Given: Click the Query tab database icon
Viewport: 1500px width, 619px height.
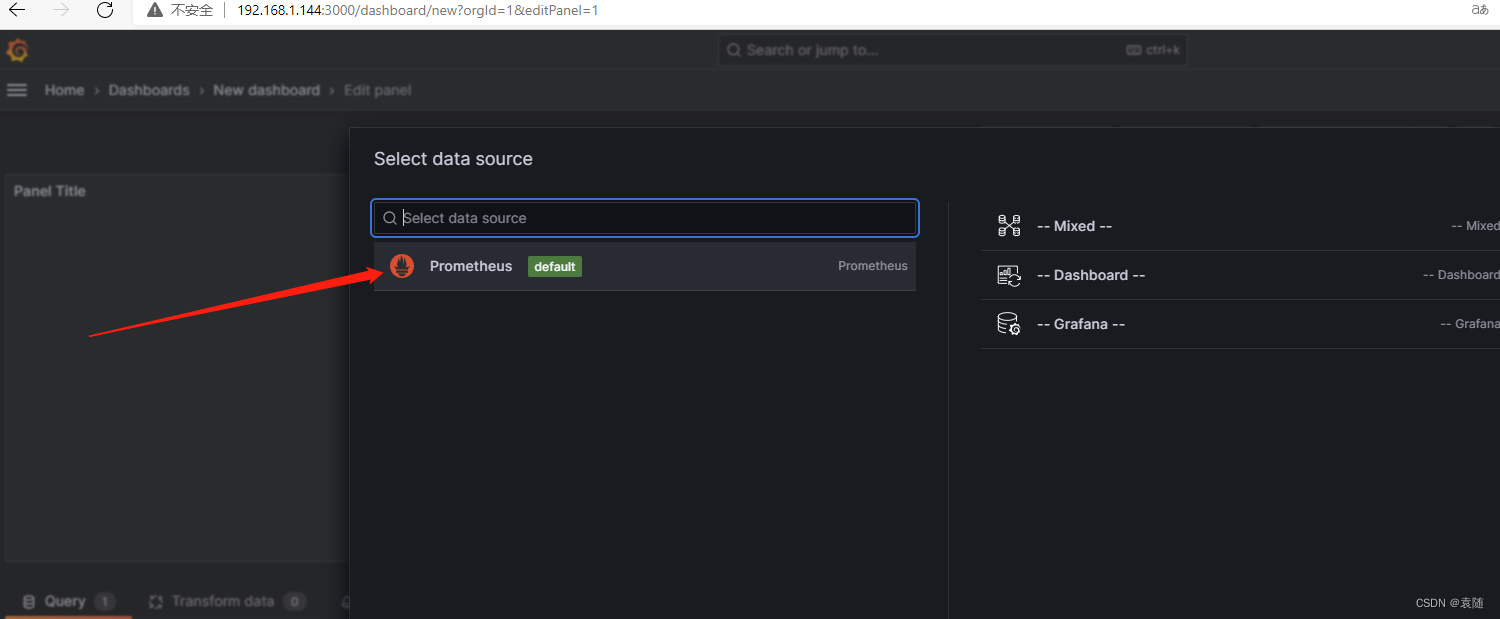Looking at the screenshot, I should [29, 602].
